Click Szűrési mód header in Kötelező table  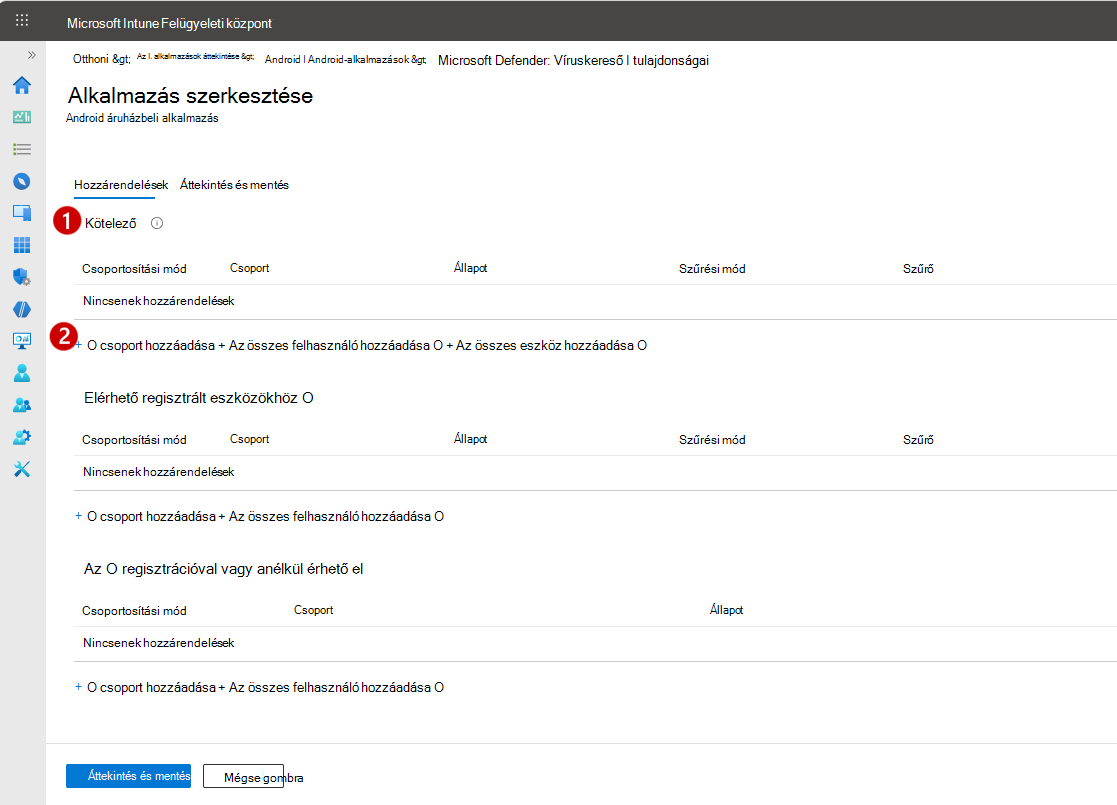pyautogui.click(x=712, y=269)
